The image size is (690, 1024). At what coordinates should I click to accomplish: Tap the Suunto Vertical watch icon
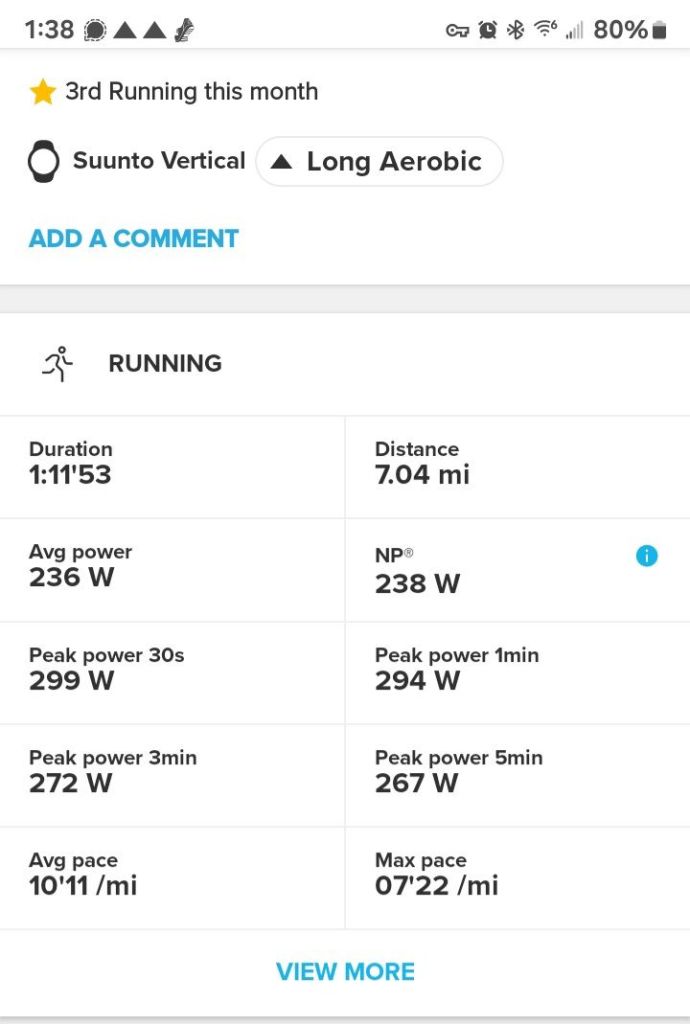point(43,161)
